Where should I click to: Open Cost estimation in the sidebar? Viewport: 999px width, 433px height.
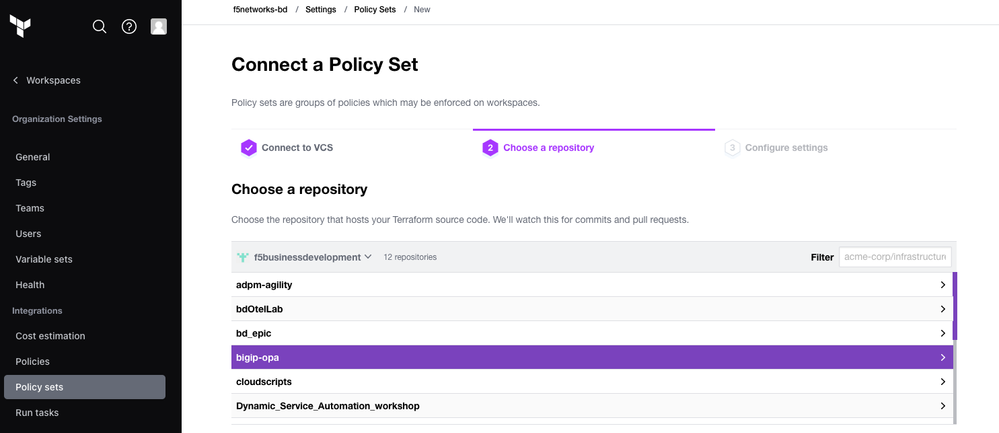click(x=50, y=336)
